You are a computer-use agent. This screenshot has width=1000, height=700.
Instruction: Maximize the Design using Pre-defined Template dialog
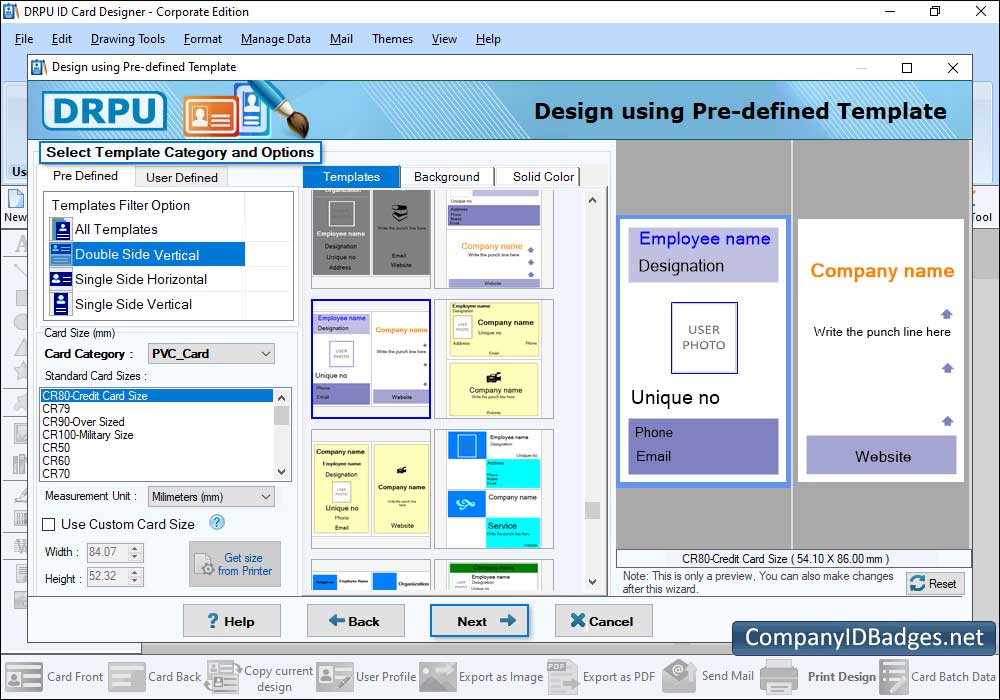[907, 68]
